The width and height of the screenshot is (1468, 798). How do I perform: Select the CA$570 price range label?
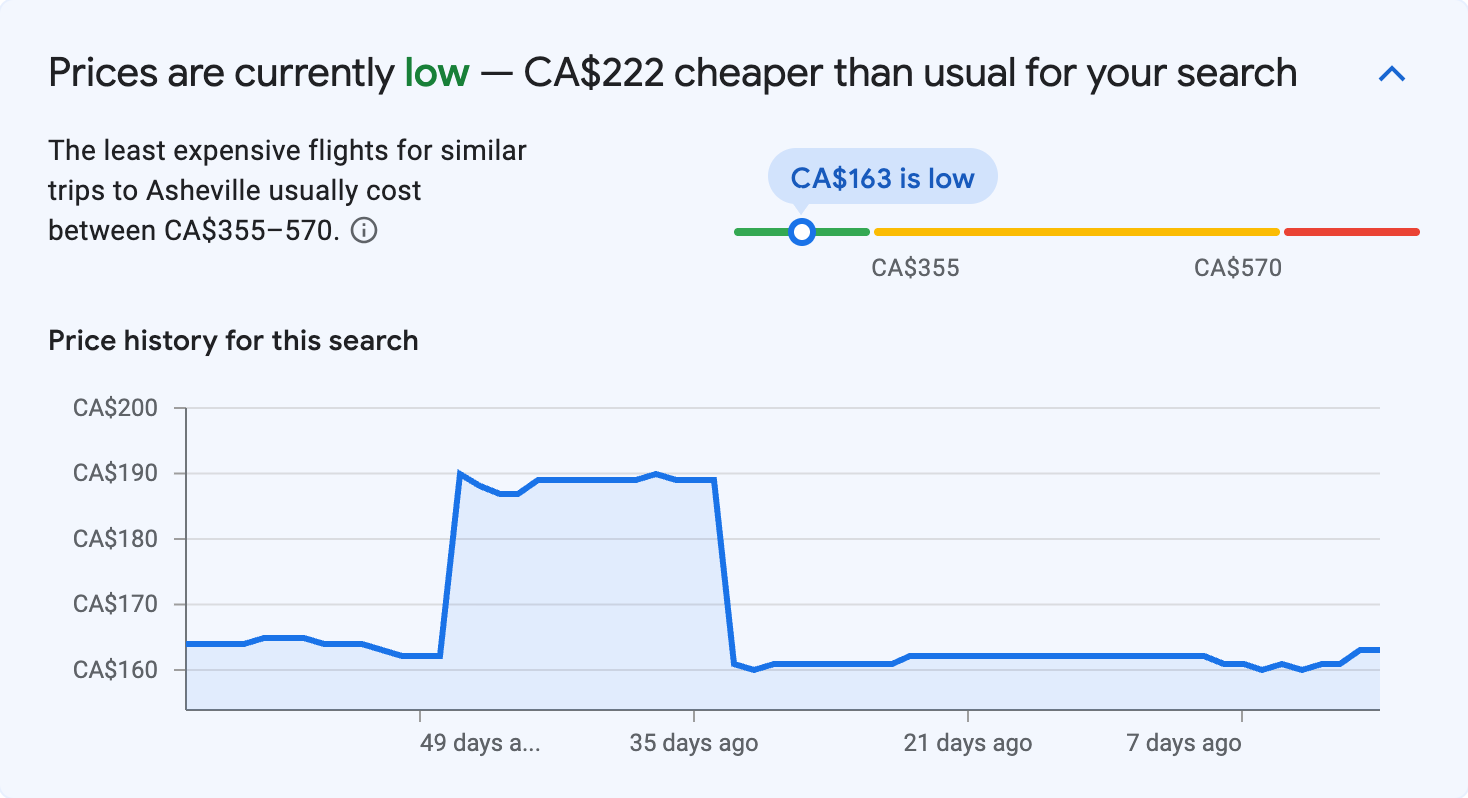pos(1239,267)
